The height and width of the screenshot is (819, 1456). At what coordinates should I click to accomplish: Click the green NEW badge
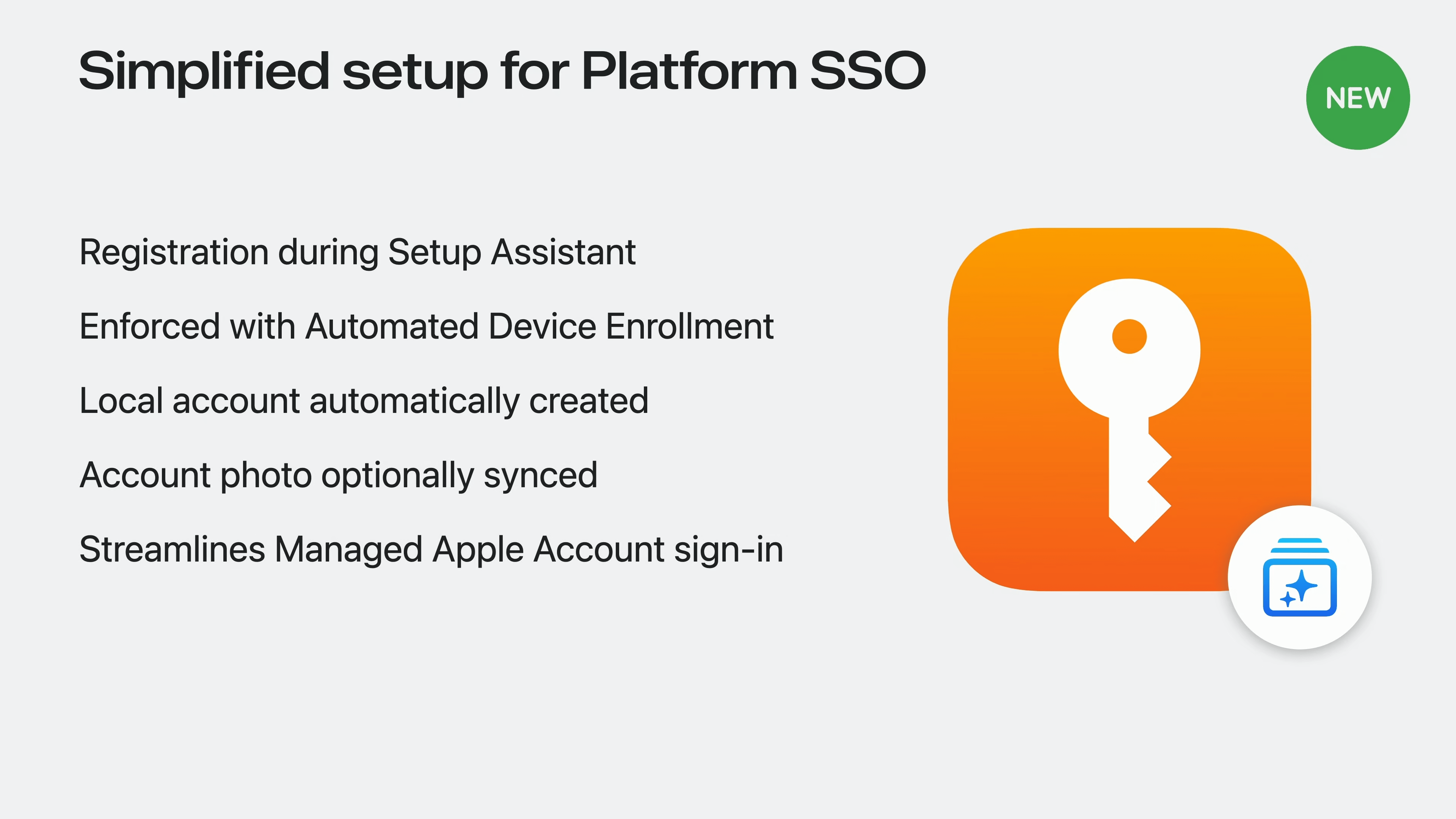pyautogui.click(x=1358, y=98)
